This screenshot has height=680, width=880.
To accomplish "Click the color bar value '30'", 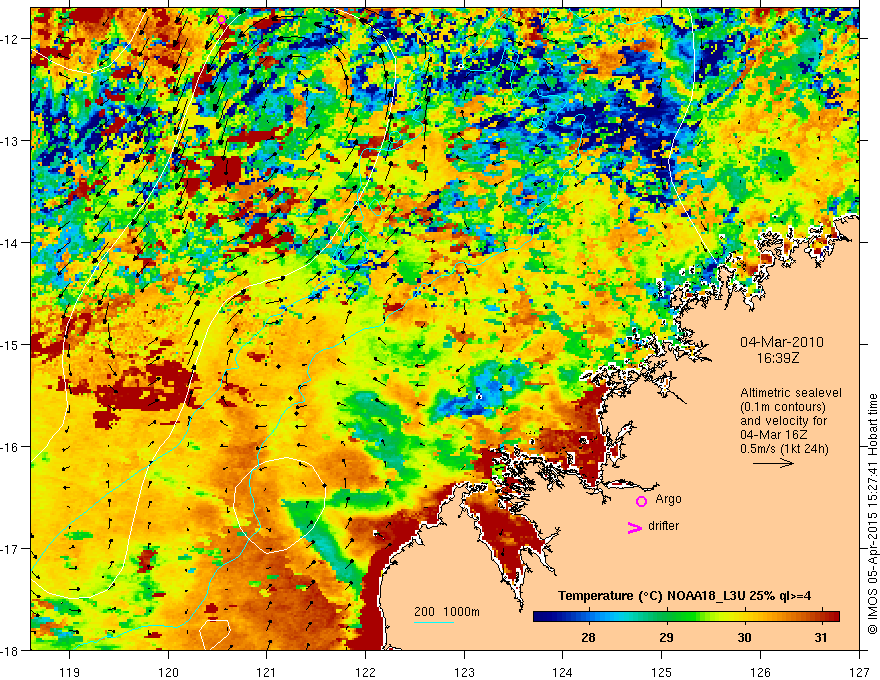I will point(744,638).
